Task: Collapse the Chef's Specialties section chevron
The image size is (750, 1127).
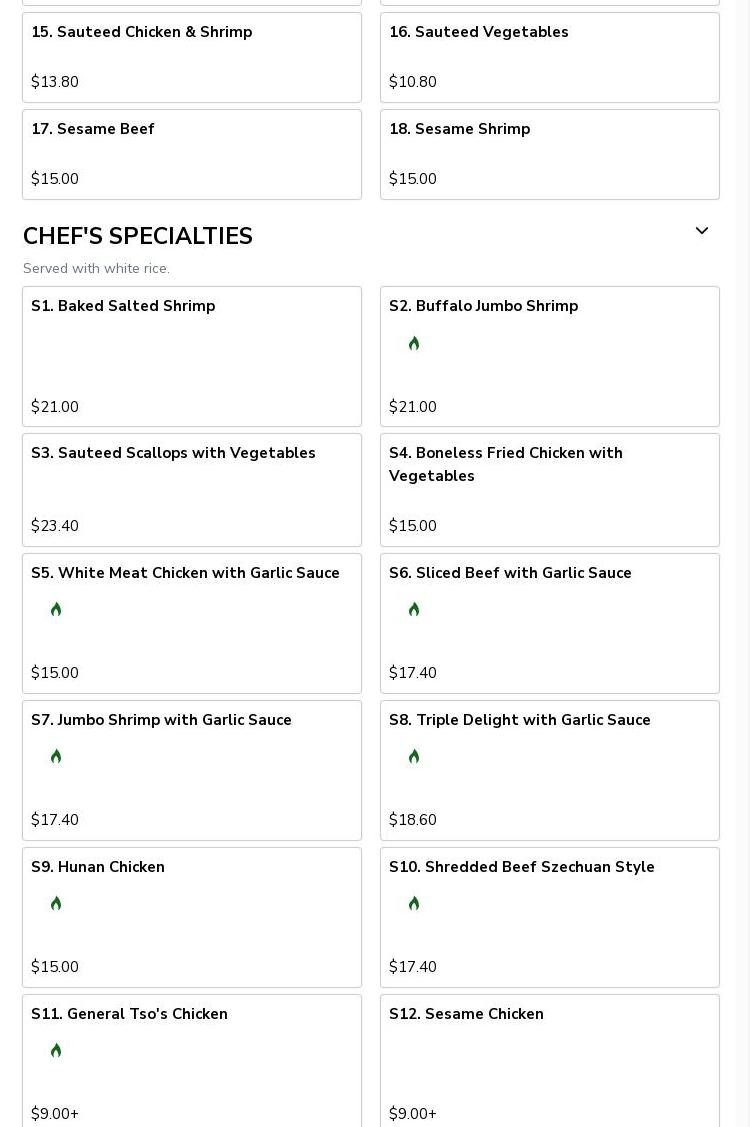Action: (702, 231)
